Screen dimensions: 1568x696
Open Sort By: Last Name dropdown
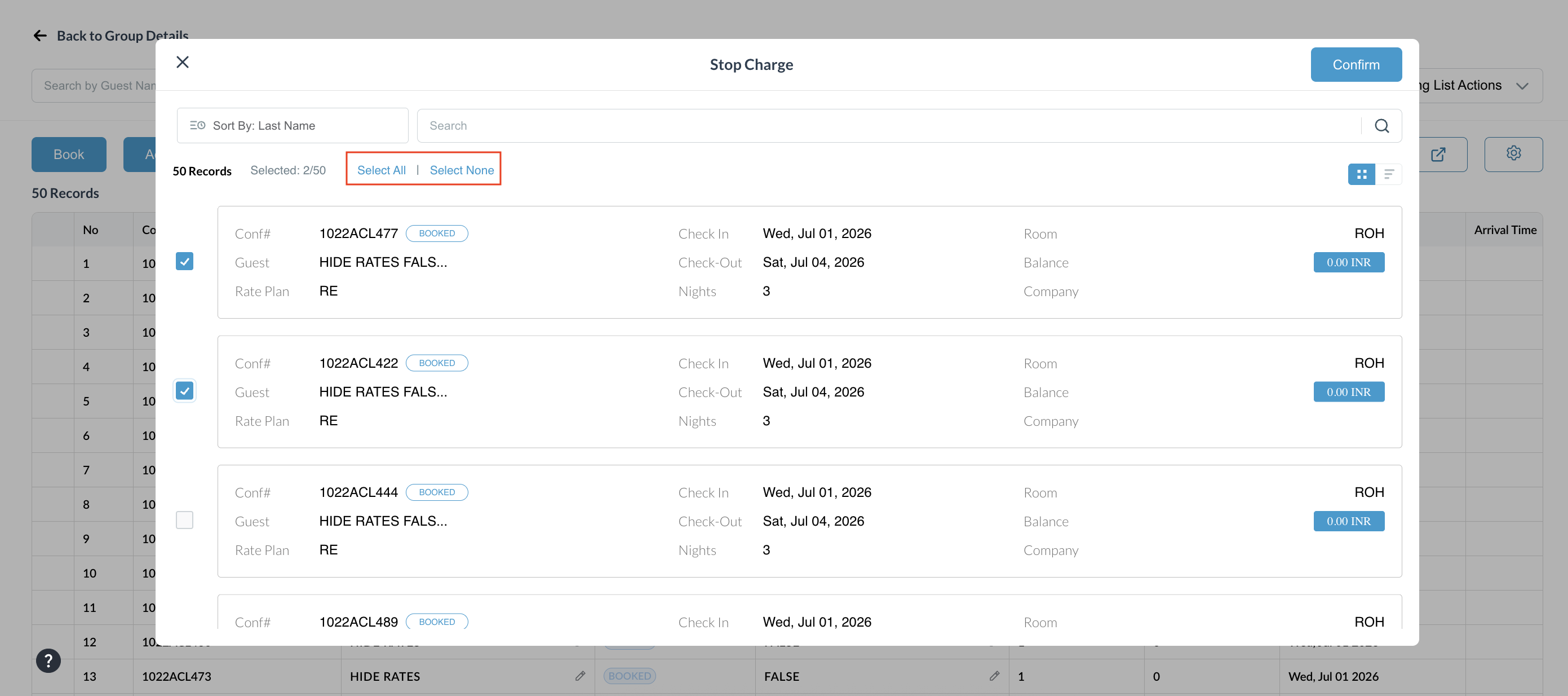(292, 125)
